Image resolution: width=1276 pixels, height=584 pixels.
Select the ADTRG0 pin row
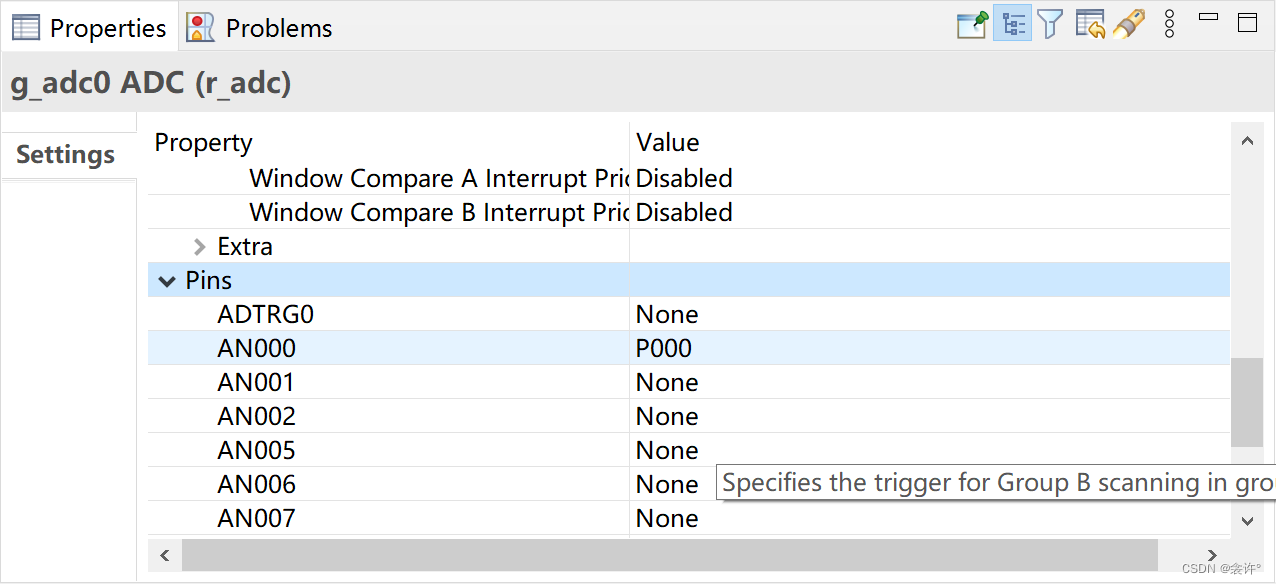pyautogui.click(x=266, y=314)
